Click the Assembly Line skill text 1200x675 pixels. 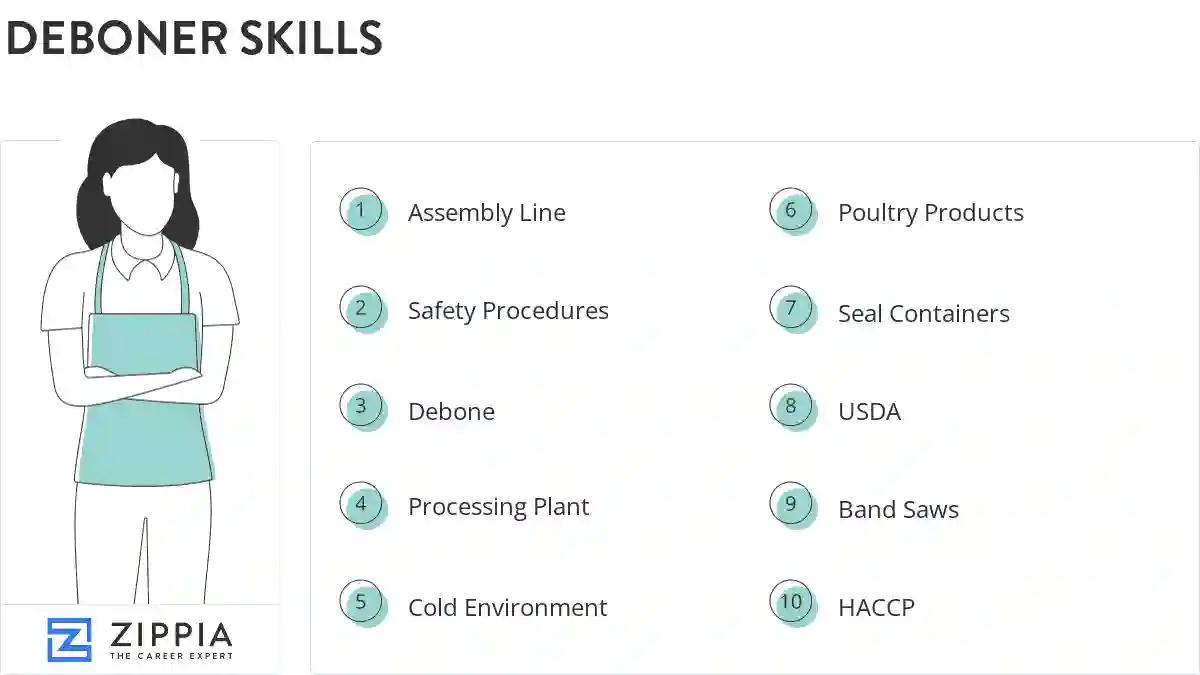487,213
